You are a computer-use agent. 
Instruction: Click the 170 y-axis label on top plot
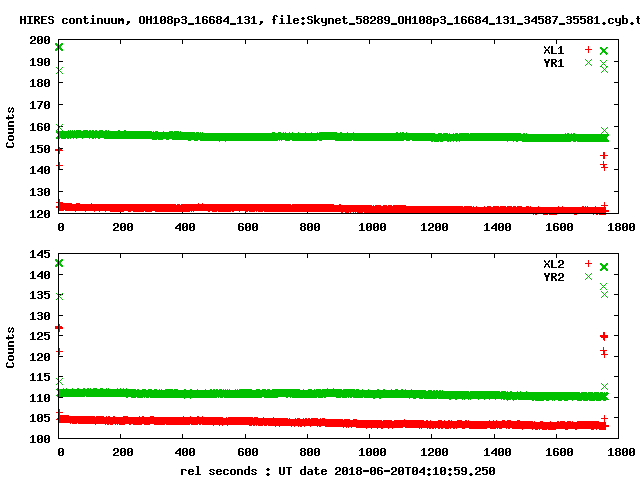pyautogui.click(x=40, y=105)
